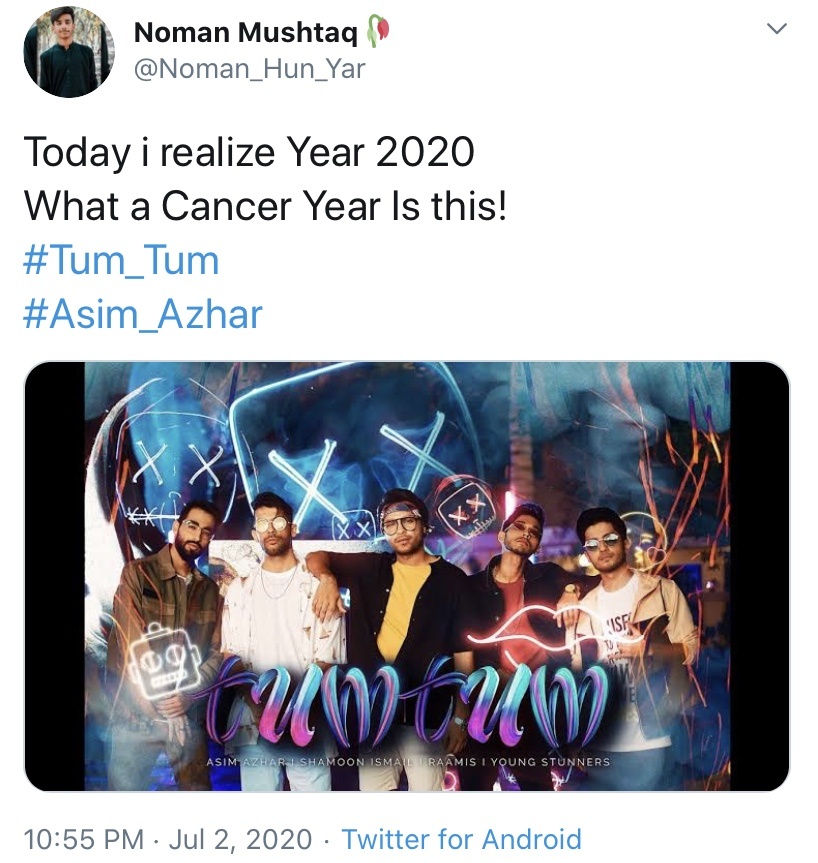Open the 10:55 PM tweet timestamp
818x863 pixels.
pos(84,839)
